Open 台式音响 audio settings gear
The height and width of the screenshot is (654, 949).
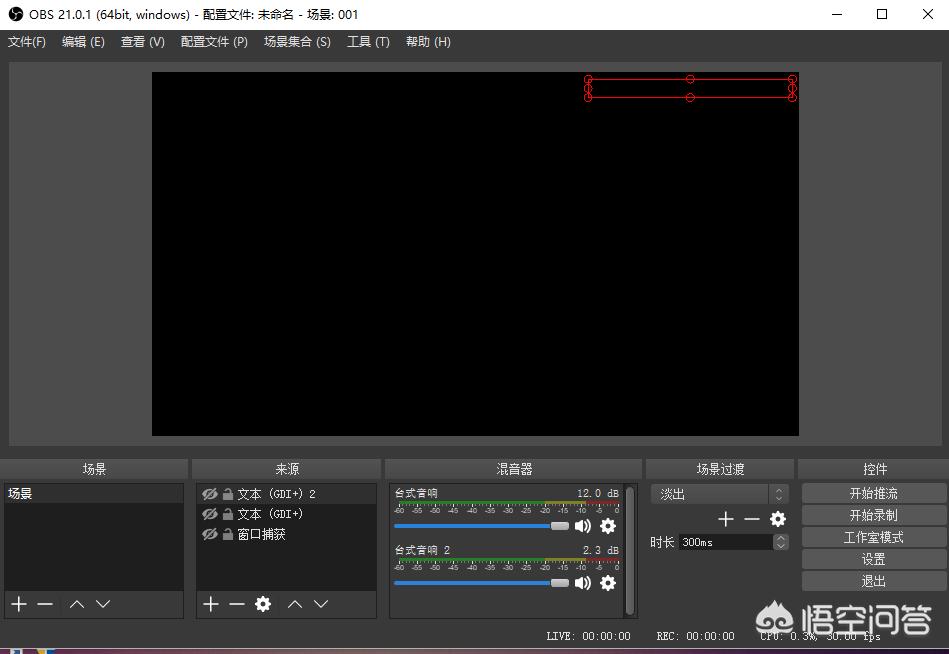pyautogui.click(x=608, y=526)
